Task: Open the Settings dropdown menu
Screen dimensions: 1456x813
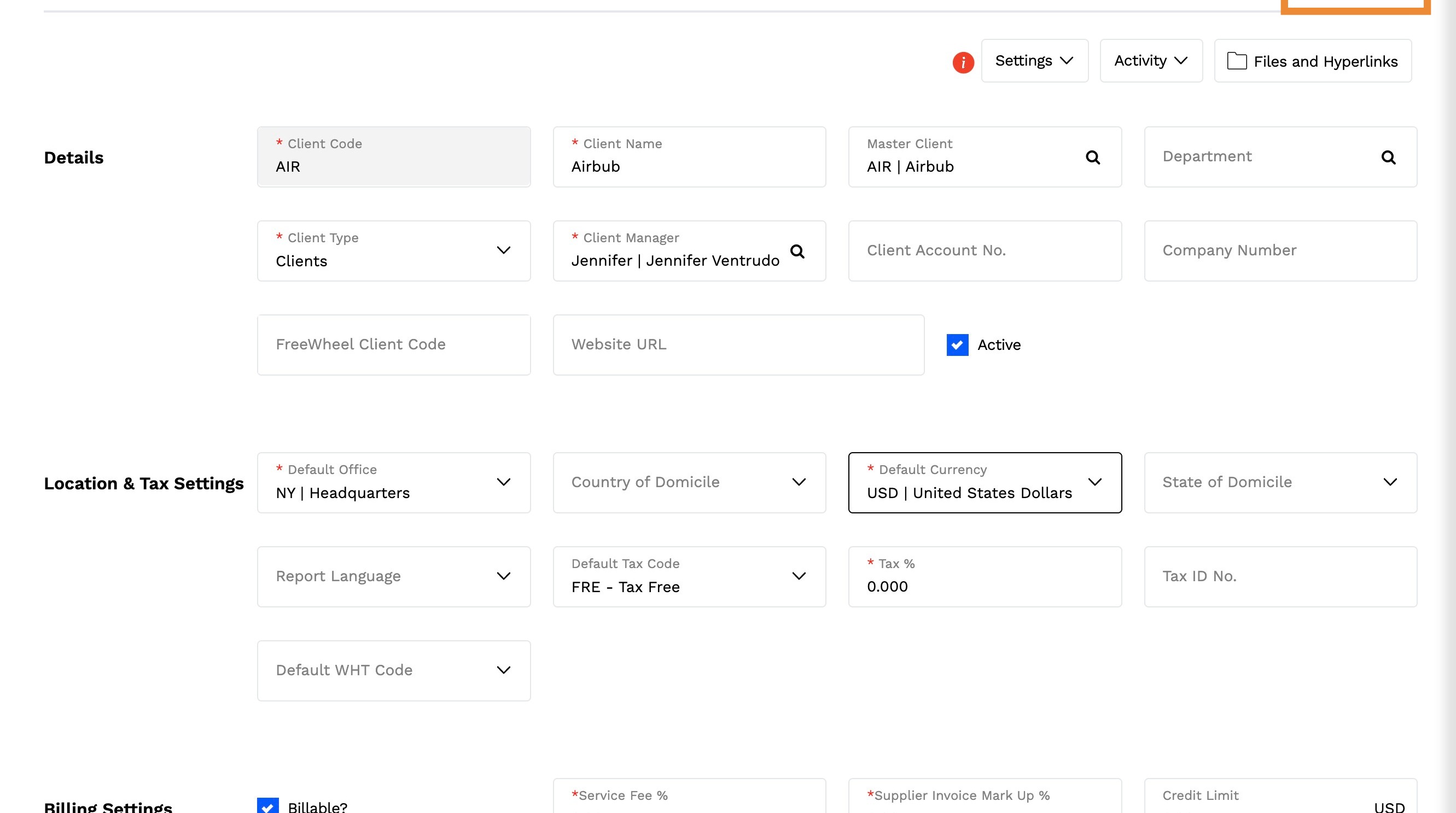Action: pos(1034,61)
